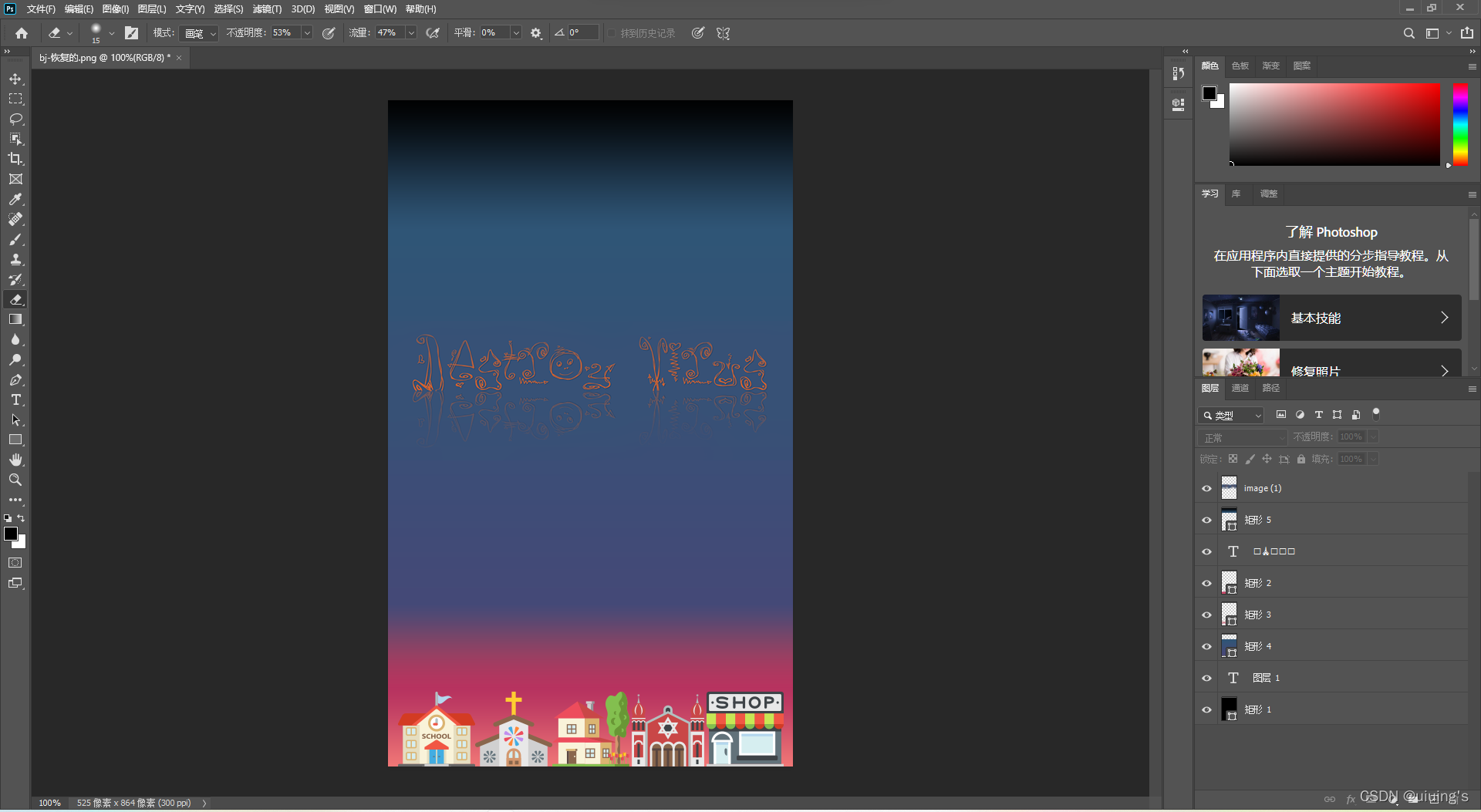Open smoothing options gear icon

[536, 33]
